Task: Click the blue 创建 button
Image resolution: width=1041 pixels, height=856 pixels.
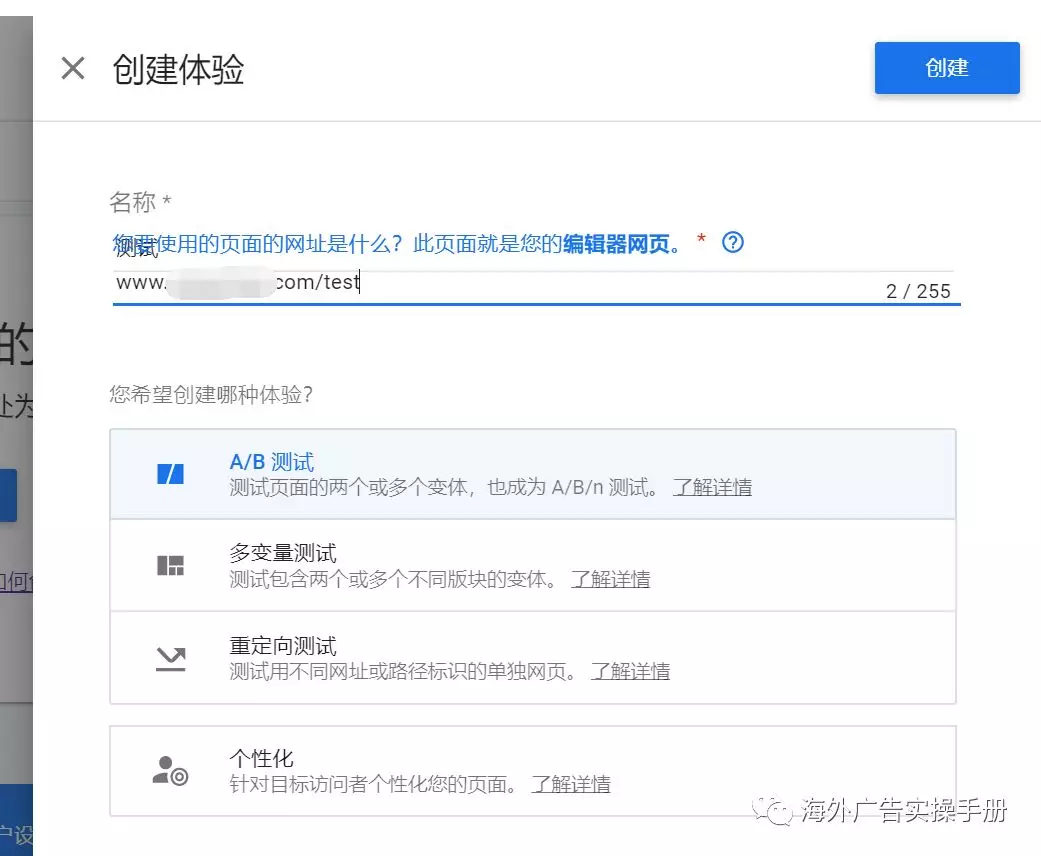Action: 946,68
